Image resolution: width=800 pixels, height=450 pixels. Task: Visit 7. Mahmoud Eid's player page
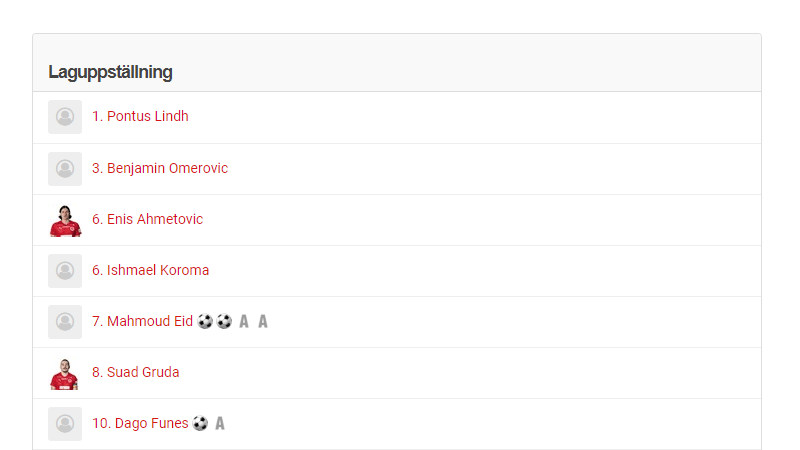coord(142,321)
